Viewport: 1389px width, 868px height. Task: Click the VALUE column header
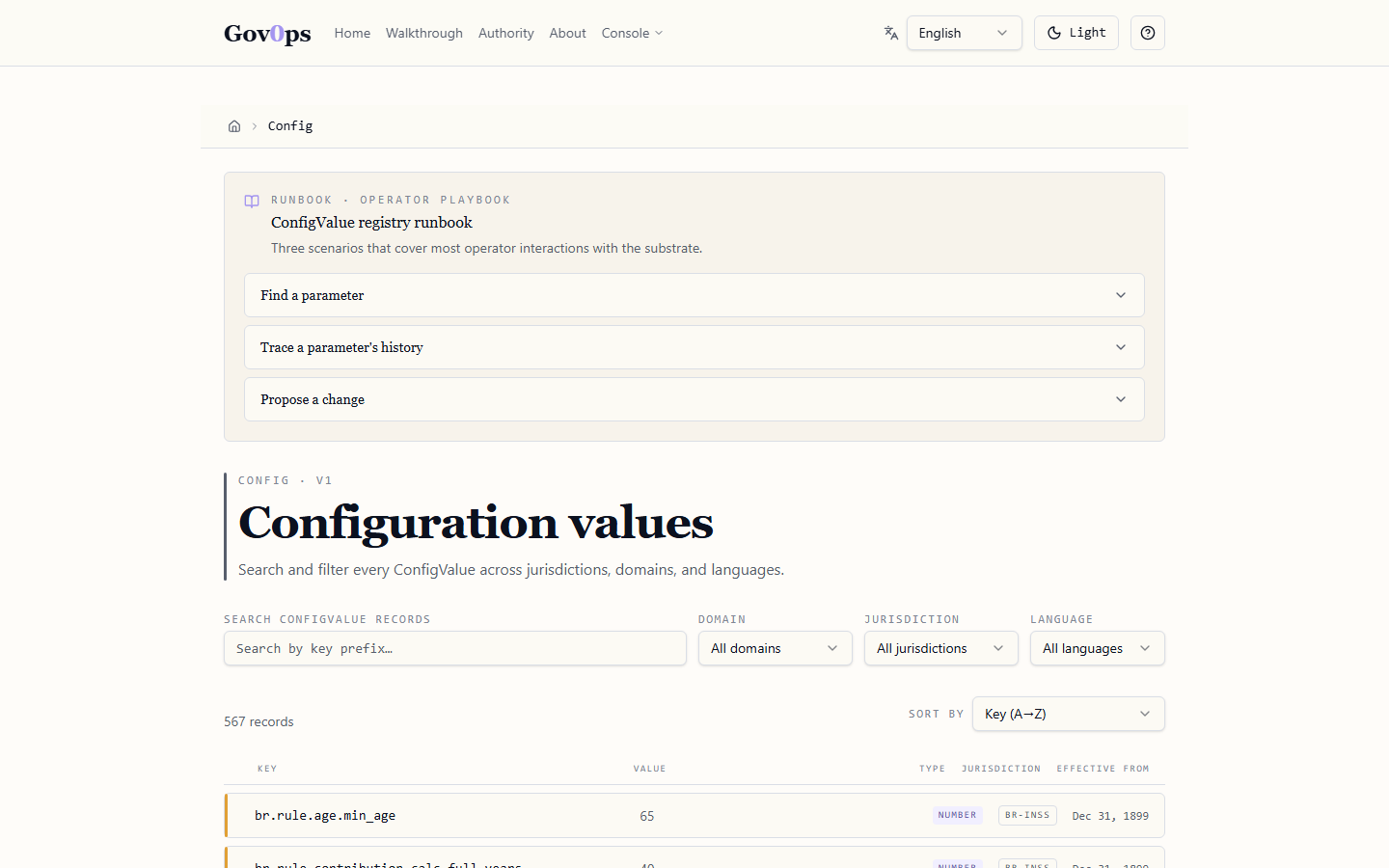(x=649, y=769)
